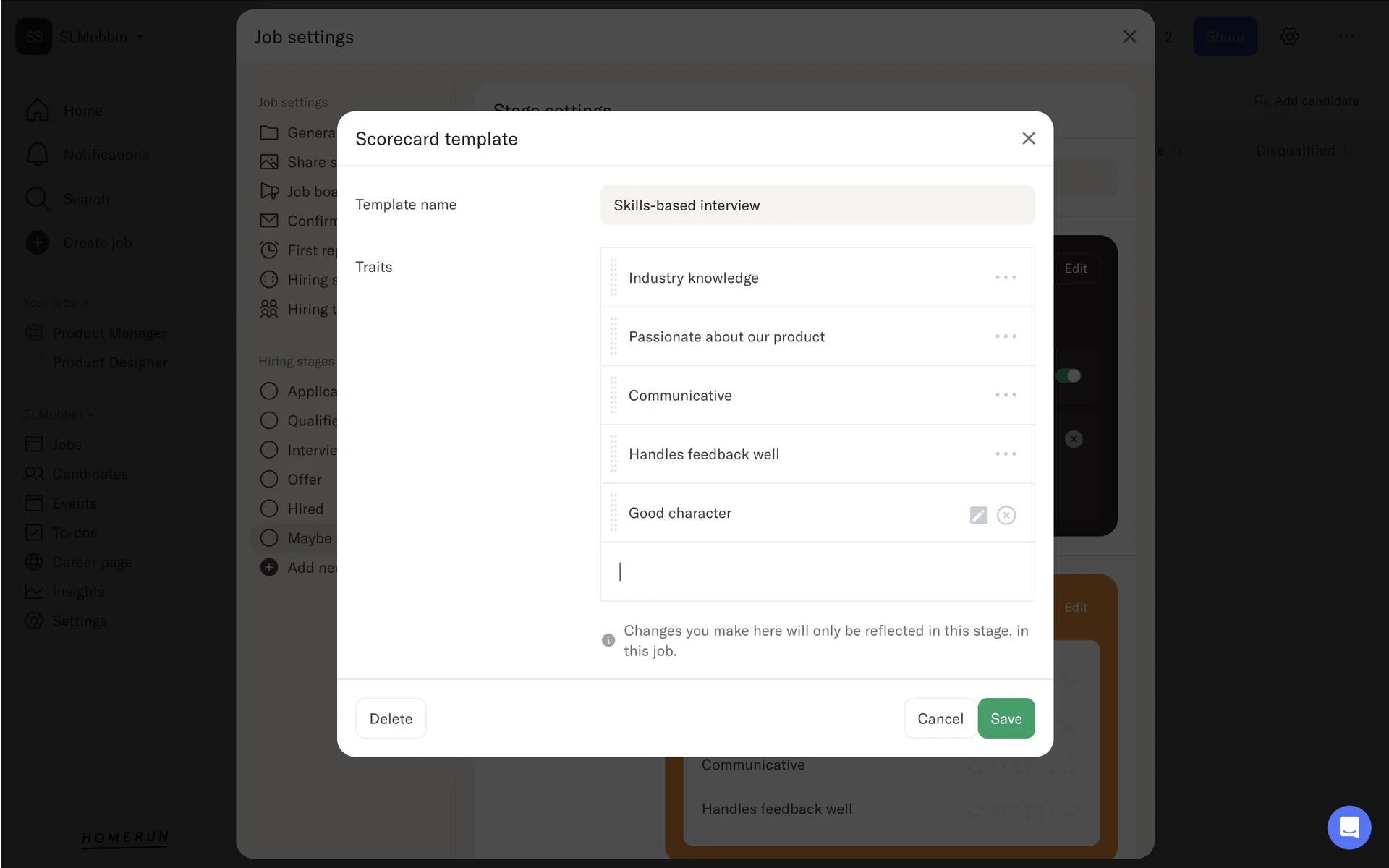1389x868 pixels.
Task: Cancel scorecard template changes
Action: click(x=940, y=718)
